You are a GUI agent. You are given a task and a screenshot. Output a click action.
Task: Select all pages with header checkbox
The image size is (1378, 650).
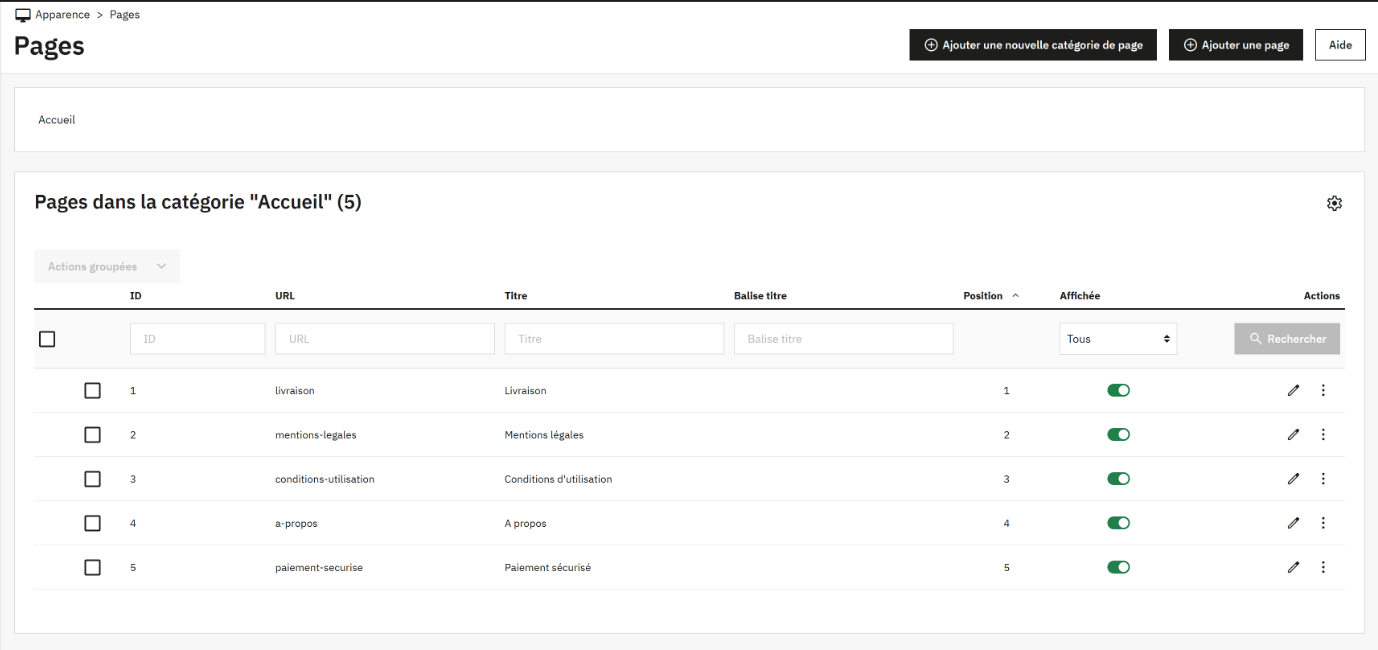[x=47, y=339]
